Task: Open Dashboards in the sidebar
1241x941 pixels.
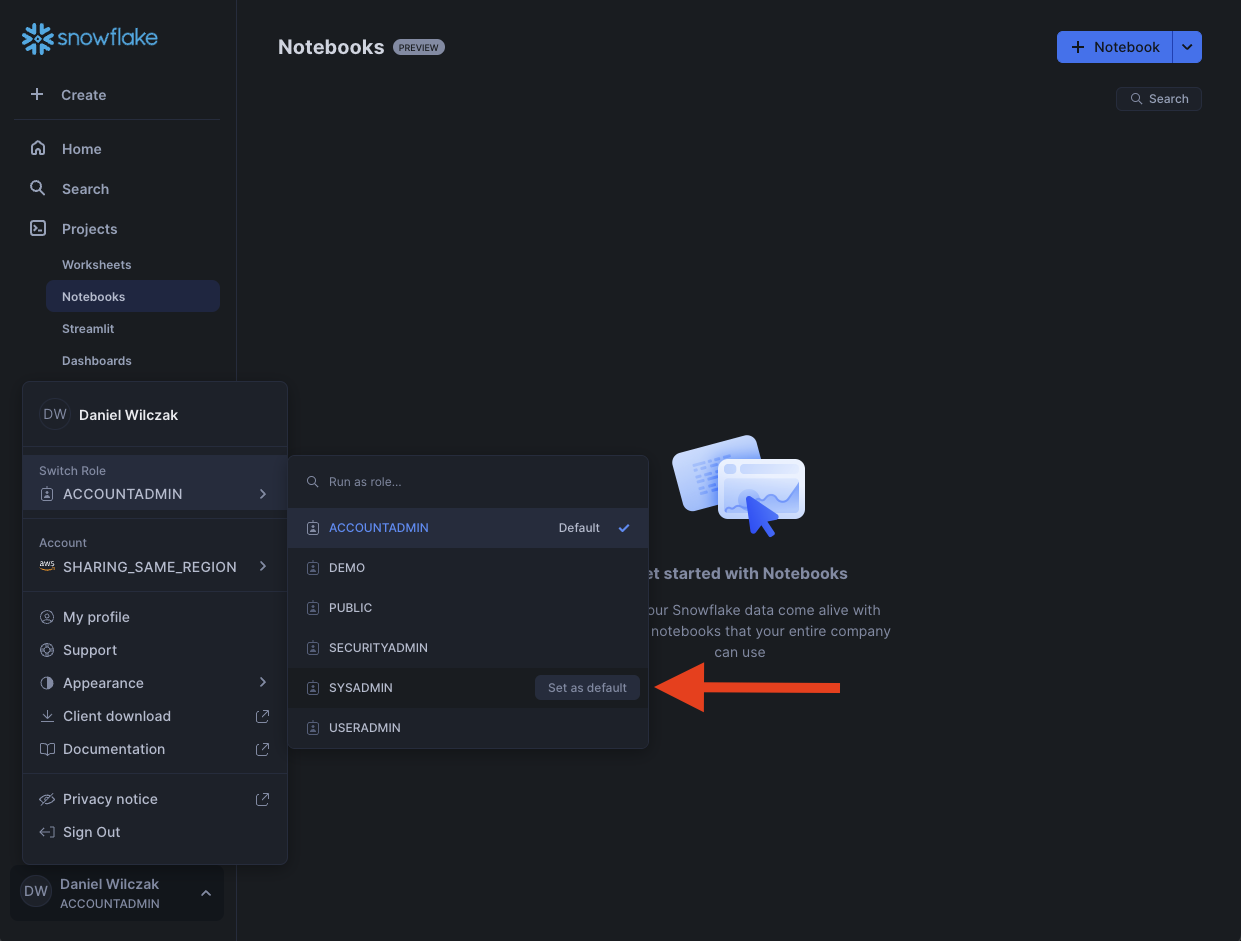Action: click(97, 361)
